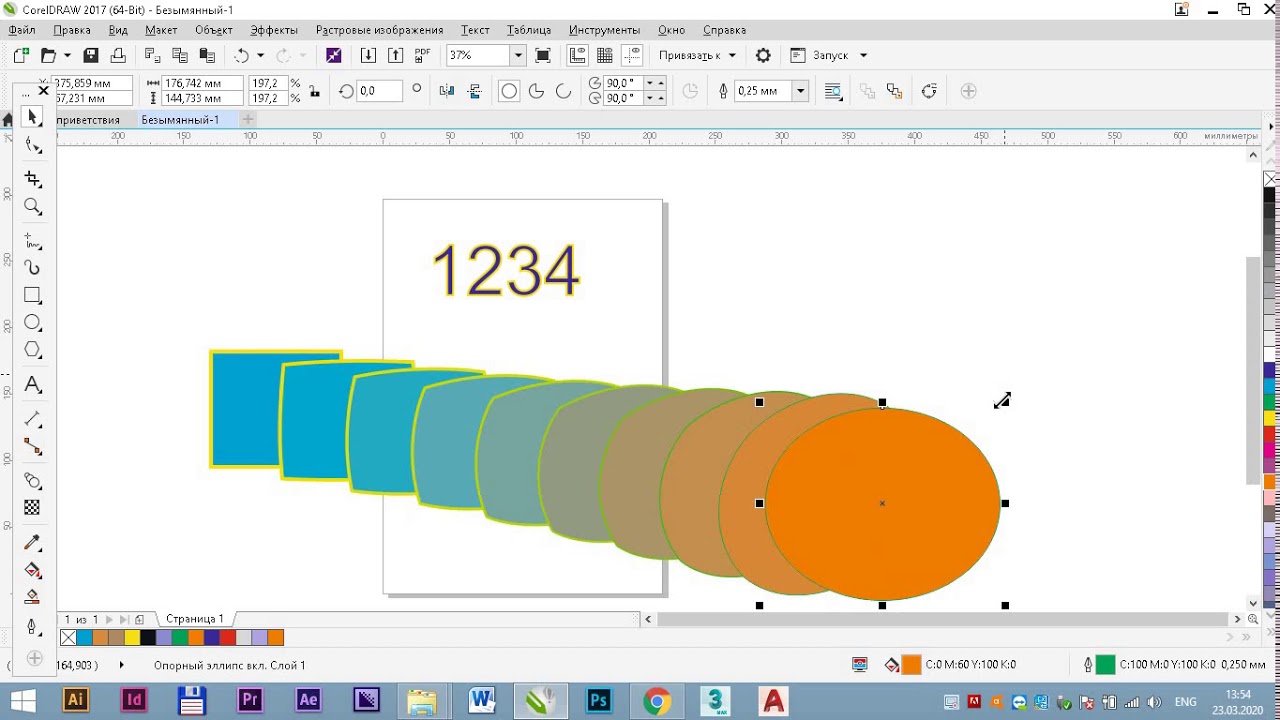Click the orange fill indicator in status bar
The width and height of the screenshot is (1280, 720).
point(911,665)
